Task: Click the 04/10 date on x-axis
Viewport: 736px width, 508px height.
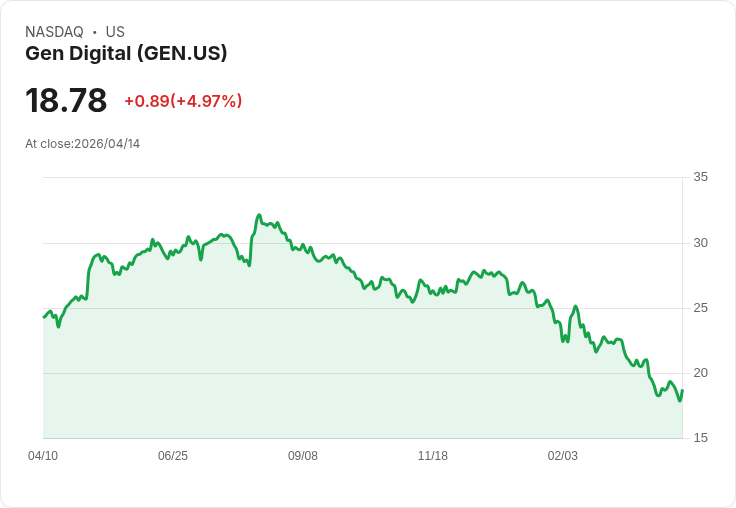Action: pyautogui.click(x=43, y=456)
